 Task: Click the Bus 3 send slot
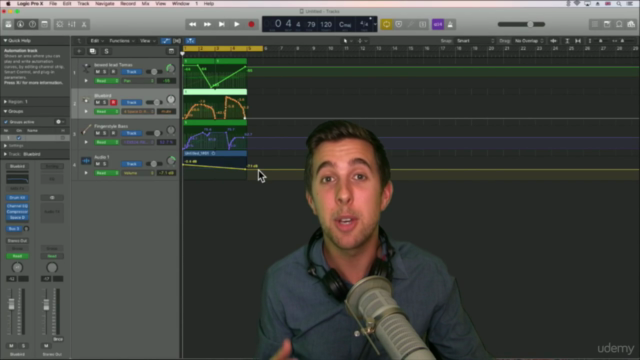(14, 229)
